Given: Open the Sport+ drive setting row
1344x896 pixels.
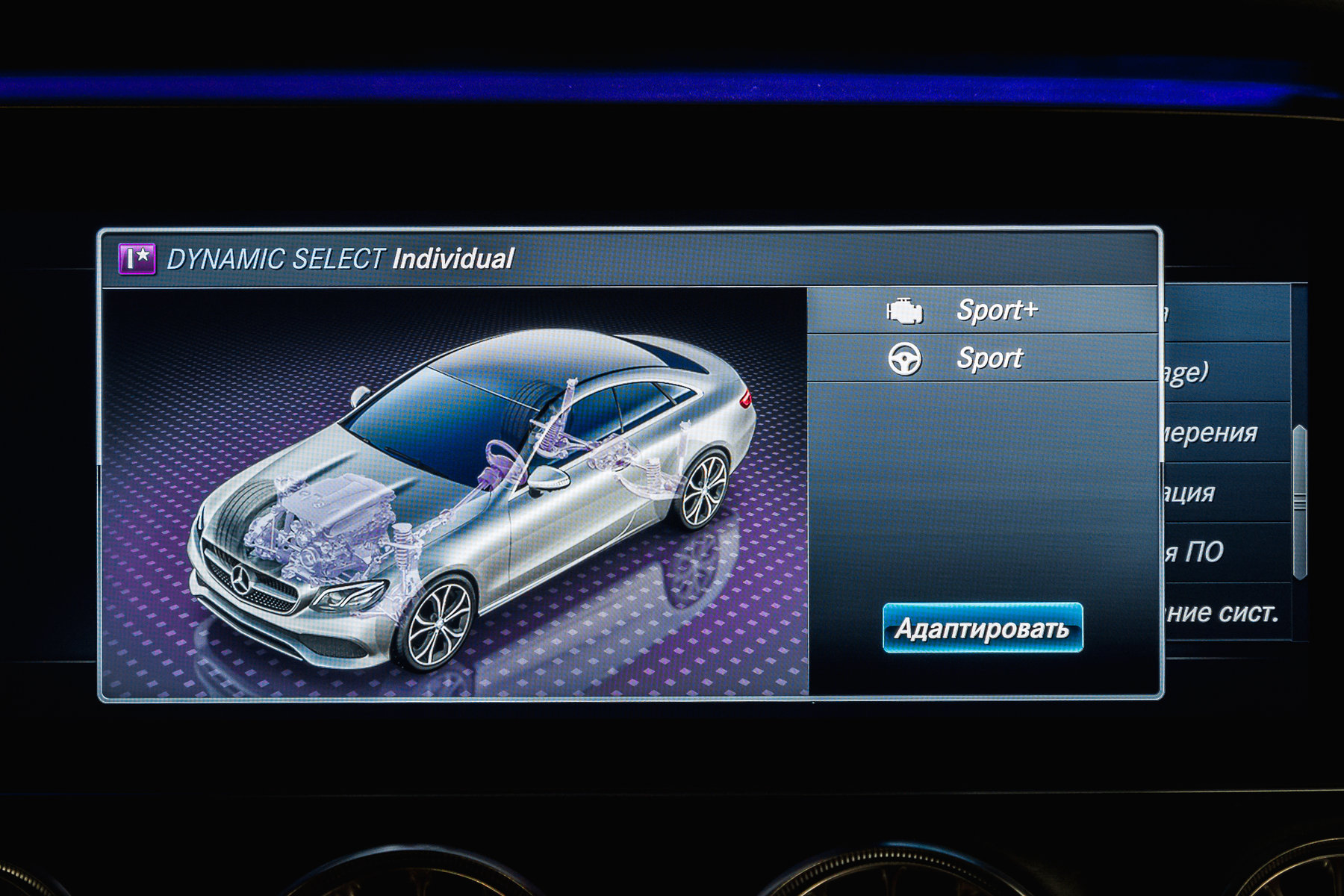Looking at the screenshot, I should 982,310.
